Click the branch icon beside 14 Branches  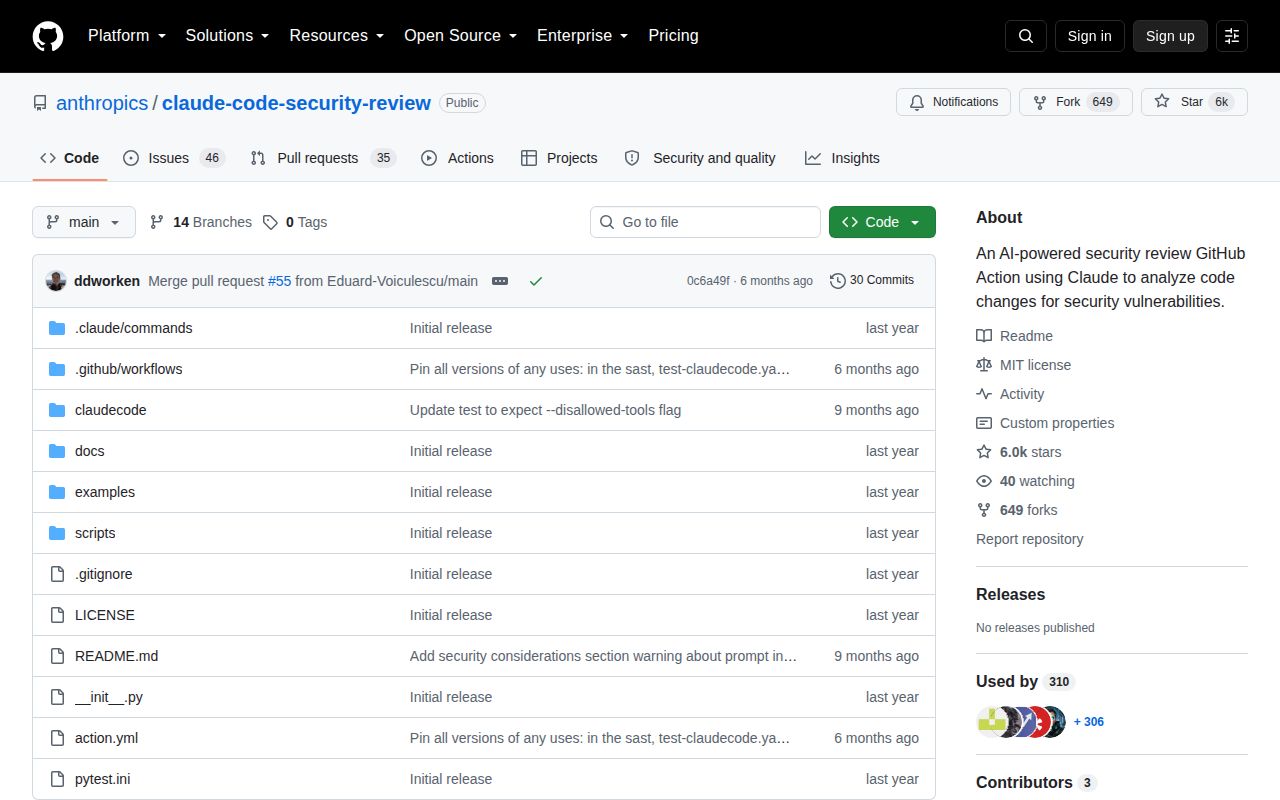click(x=157, y=222)
